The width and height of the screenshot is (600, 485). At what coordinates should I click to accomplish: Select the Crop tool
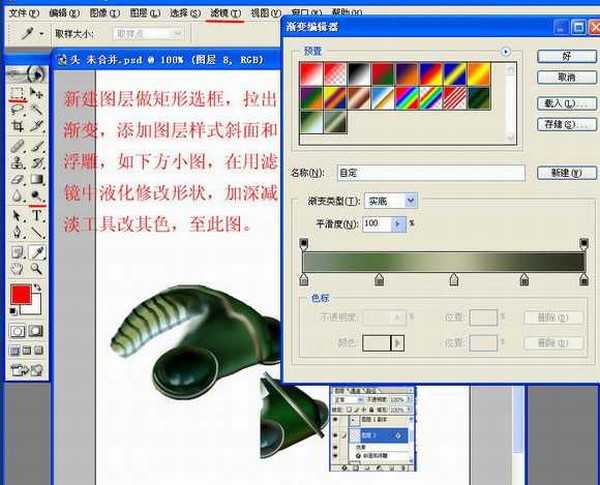pyautogui.click(x=17, y=126)
